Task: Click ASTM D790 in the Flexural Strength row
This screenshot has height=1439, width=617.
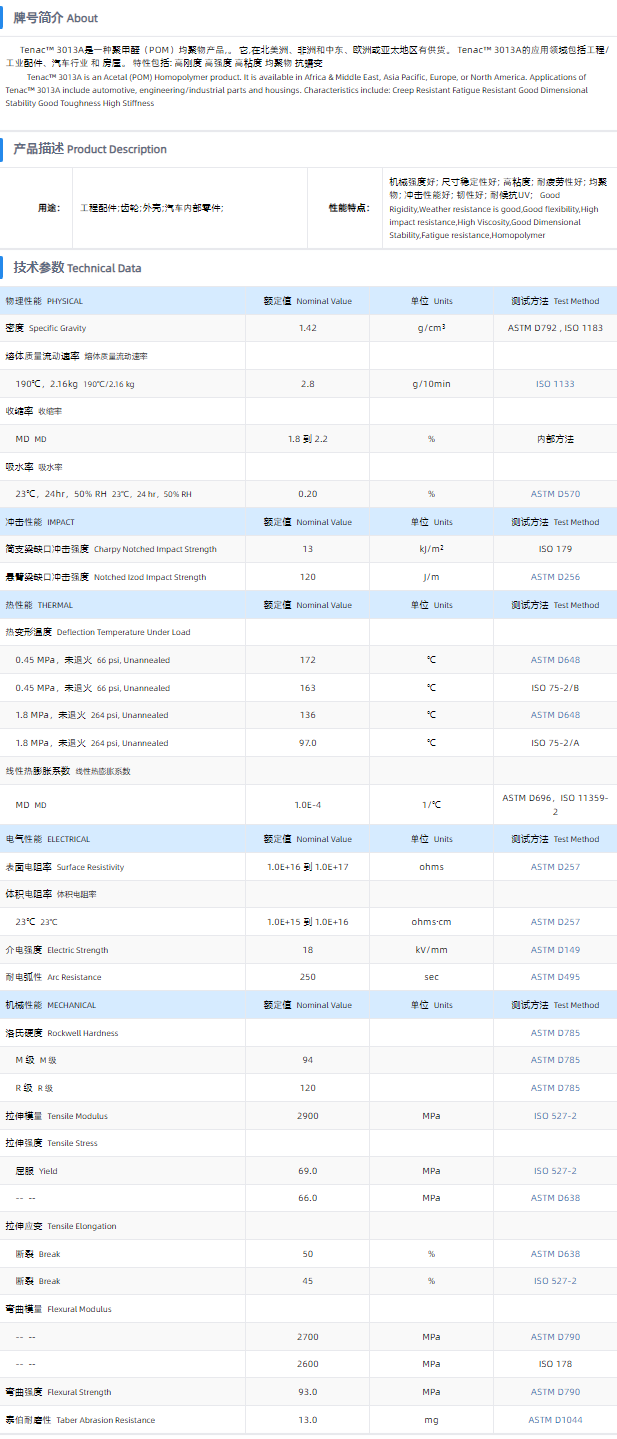Action: (x=555, y=1392)
